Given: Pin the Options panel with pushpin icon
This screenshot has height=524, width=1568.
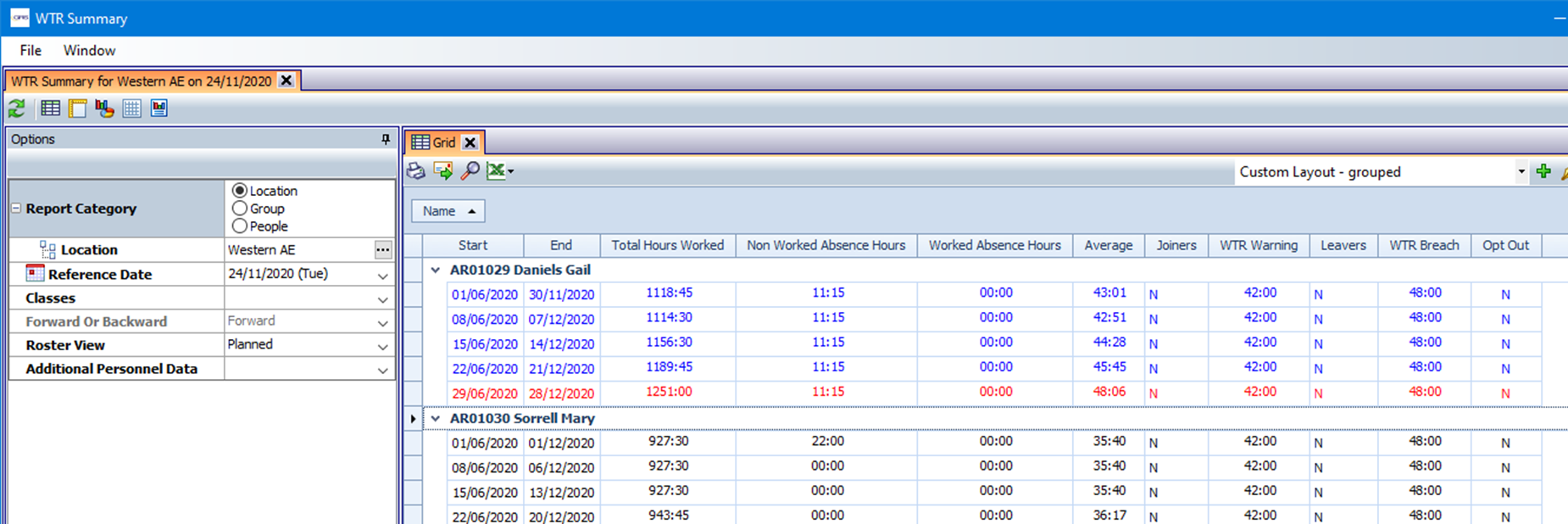Looking at the screenshot, I should point(386,139).
